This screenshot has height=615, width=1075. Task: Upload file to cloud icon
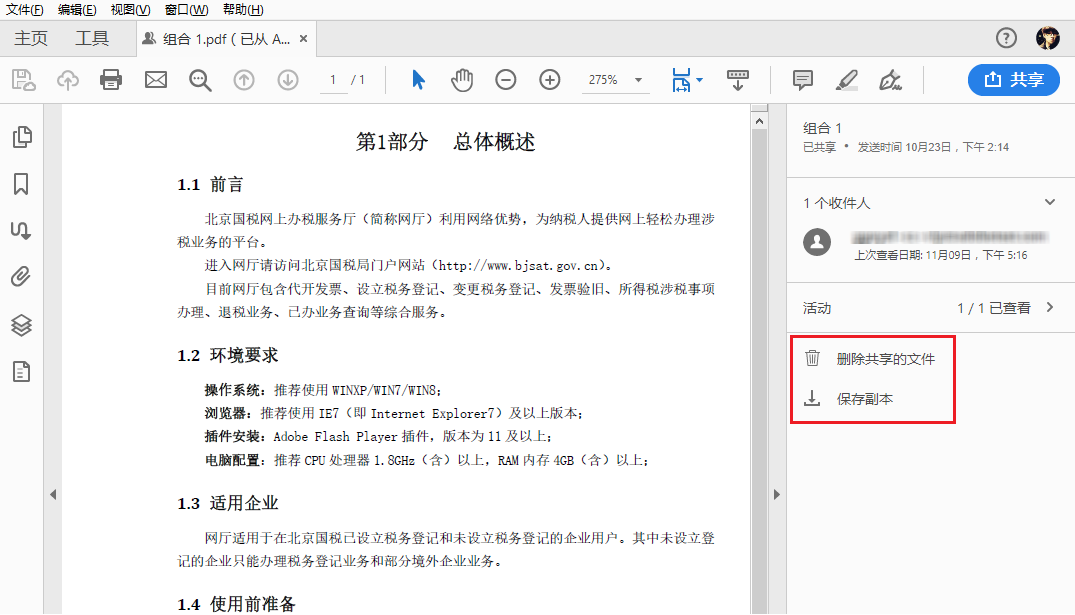click(67, 80)
